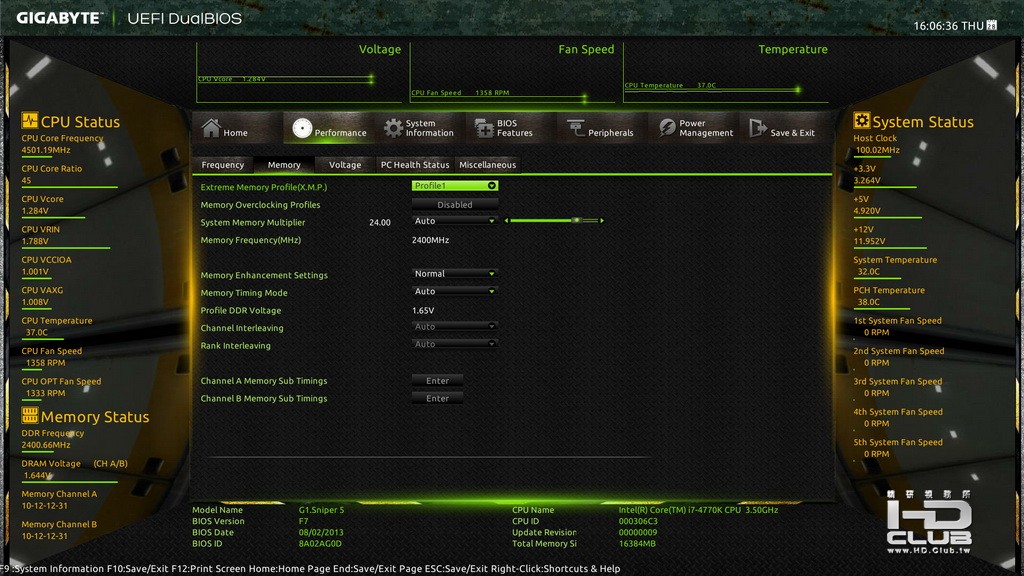
Task: Click the Memory Channel B timings 10-12-12-31
Action: [44, 536]
